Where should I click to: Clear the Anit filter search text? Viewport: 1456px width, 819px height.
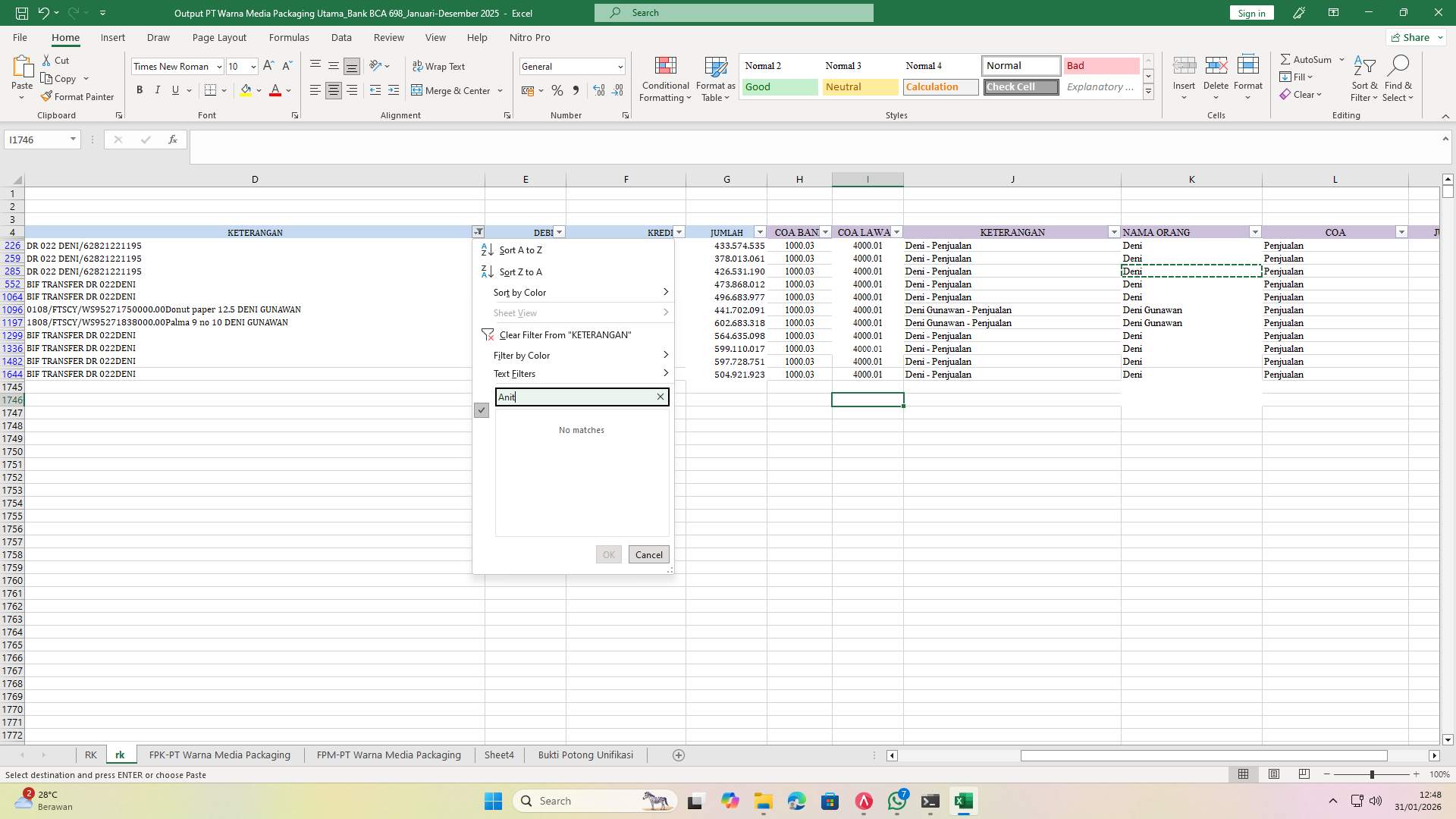tap(659, 397)
